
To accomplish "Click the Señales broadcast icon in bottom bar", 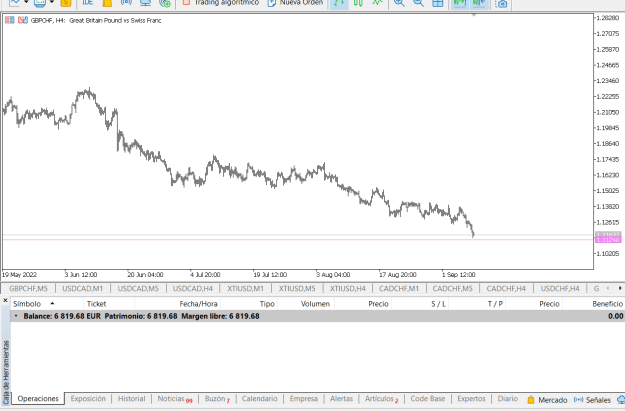I will pyautogui.click(x=578, y=399).
